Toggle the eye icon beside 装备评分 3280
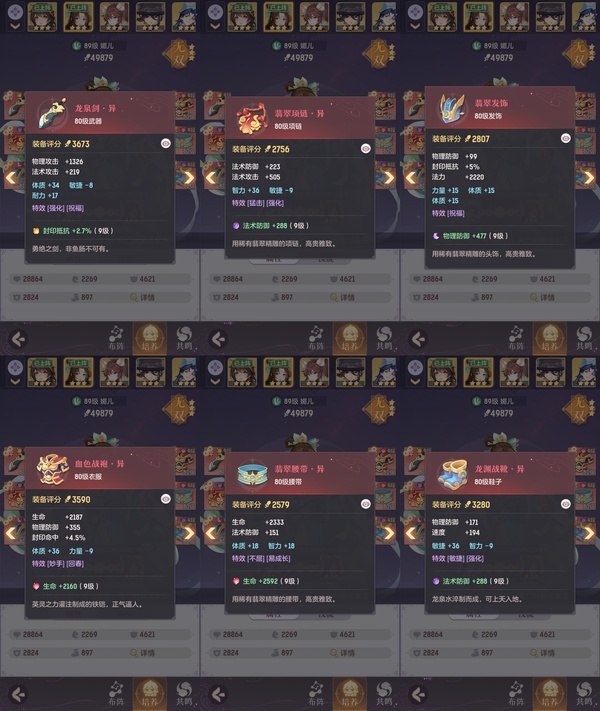The height and width of the screenshot is (711, 600). coord(566,504)
